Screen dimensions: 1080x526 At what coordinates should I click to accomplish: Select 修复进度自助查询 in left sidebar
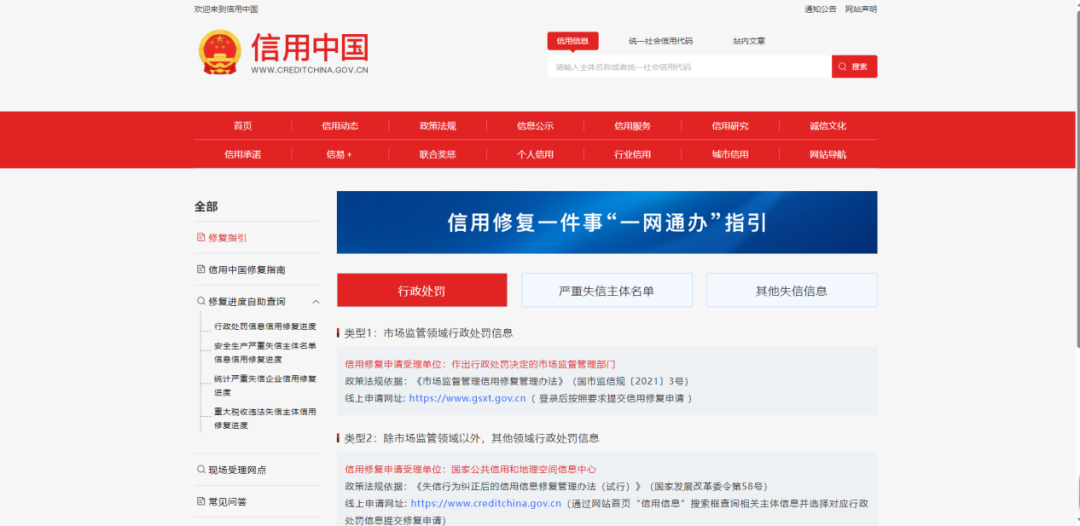click(x=247, y=302)
